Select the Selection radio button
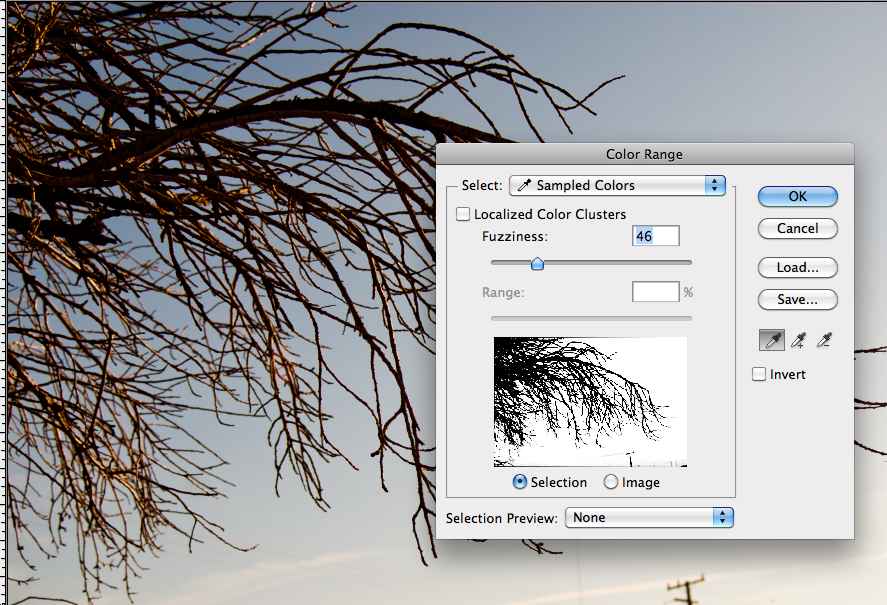The width and height of the screenshot is (887, 605). pyautogui.click(x=520, y=482)
